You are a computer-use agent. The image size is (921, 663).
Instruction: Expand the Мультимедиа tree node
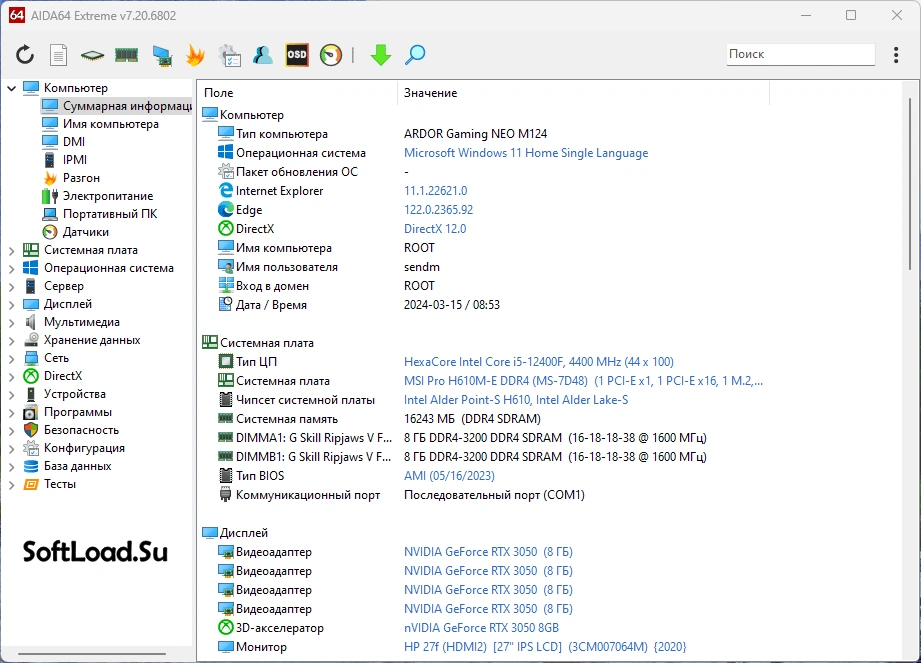[x=11, y=323]
